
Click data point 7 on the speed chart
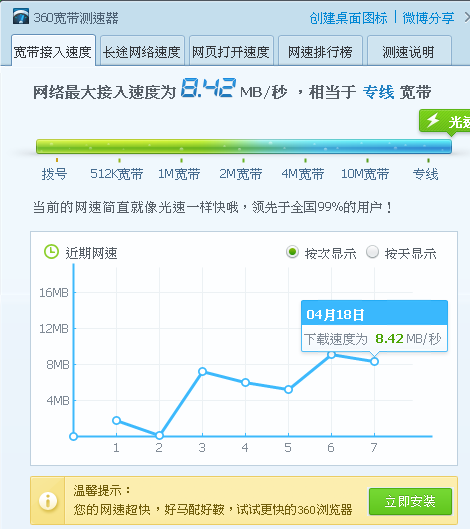point(374,361)
